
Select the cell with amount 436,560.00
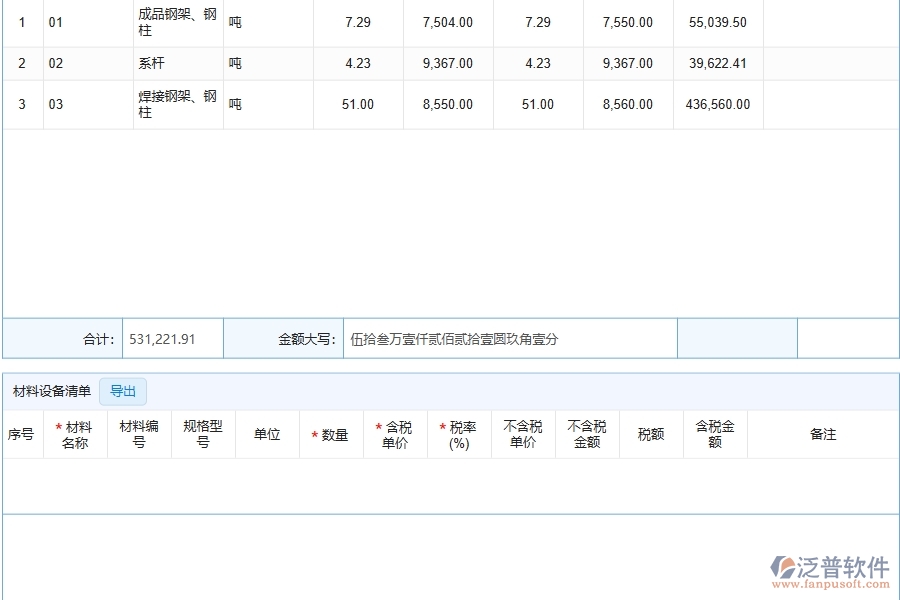[718, 104]
